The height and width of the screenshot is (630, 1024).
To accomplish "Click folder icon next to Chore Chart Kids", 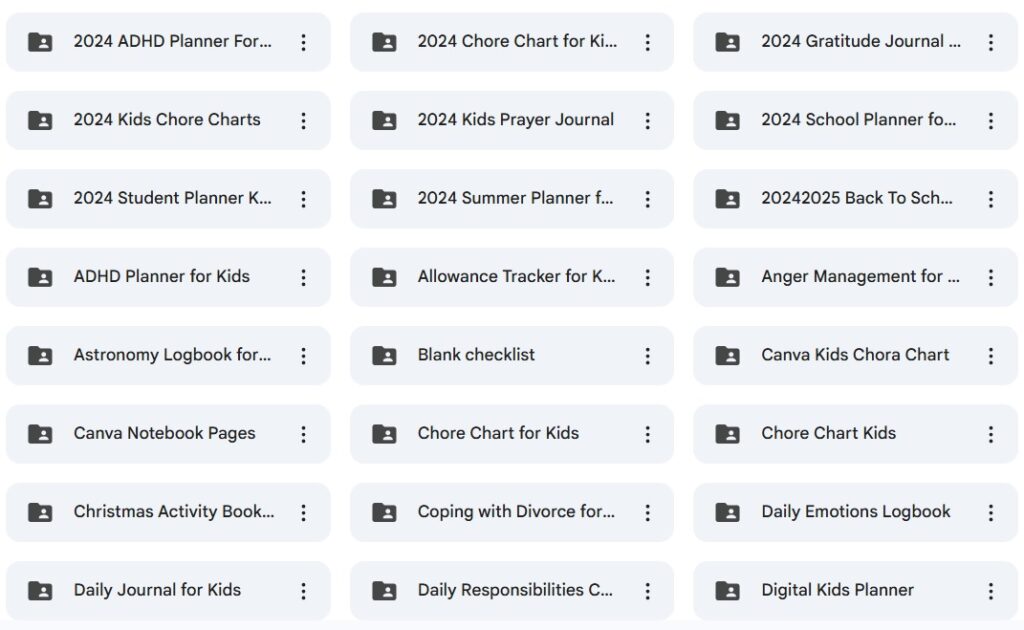I will click(x=728, y=433).
